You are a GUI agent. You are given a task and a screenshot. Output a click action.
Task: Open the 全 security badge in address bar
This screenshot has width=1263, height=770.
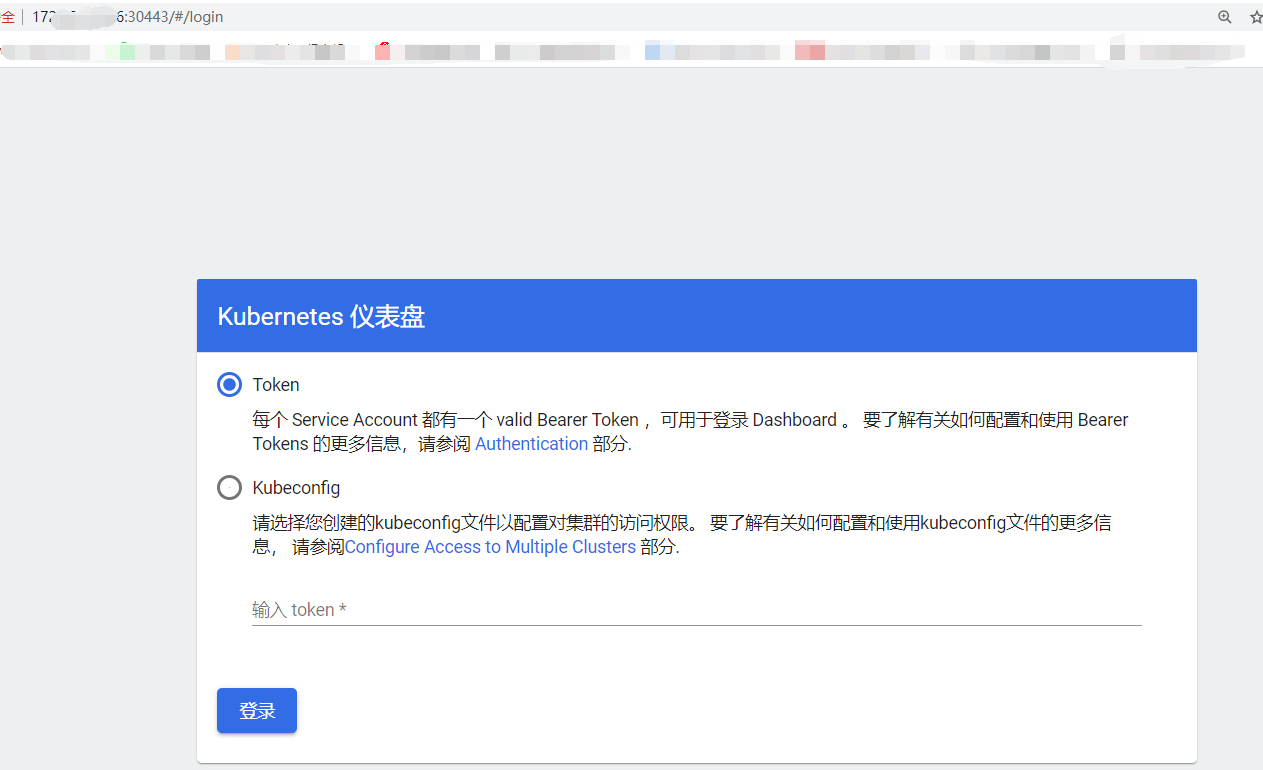[9, 16]
